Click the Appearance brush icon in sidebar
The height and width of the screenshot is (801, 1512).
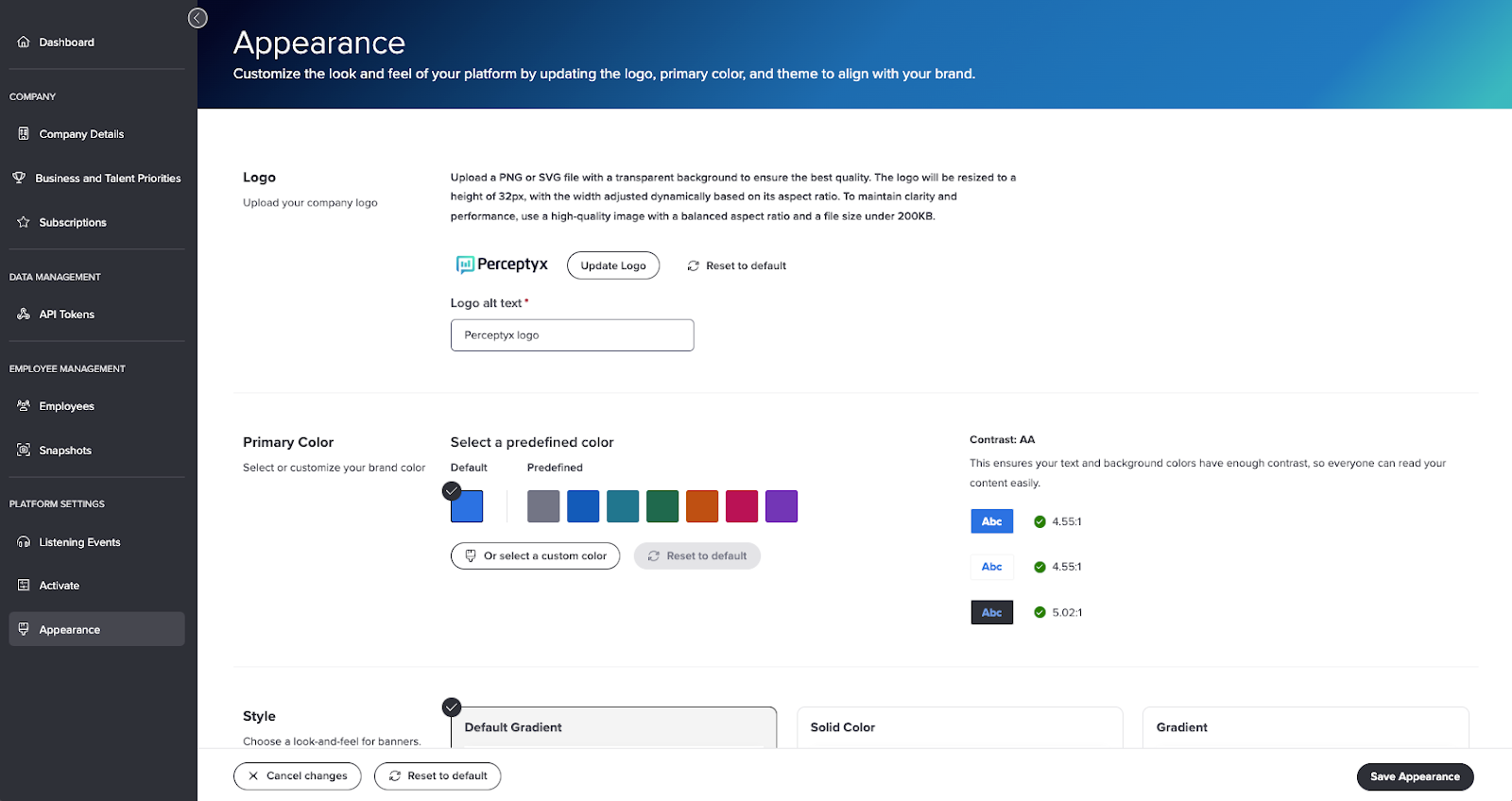coord(24,629)
